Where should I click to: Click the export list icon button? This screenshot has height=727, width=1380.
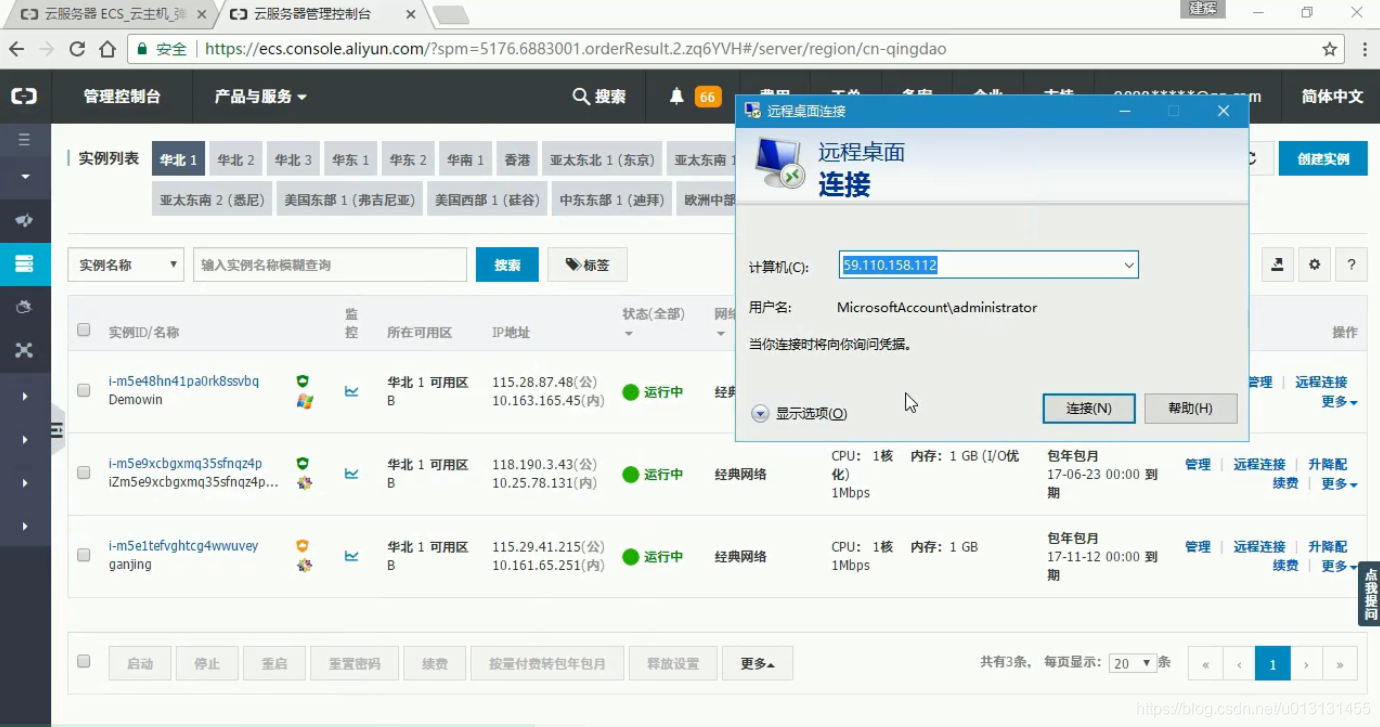(x=1277, y=265)
